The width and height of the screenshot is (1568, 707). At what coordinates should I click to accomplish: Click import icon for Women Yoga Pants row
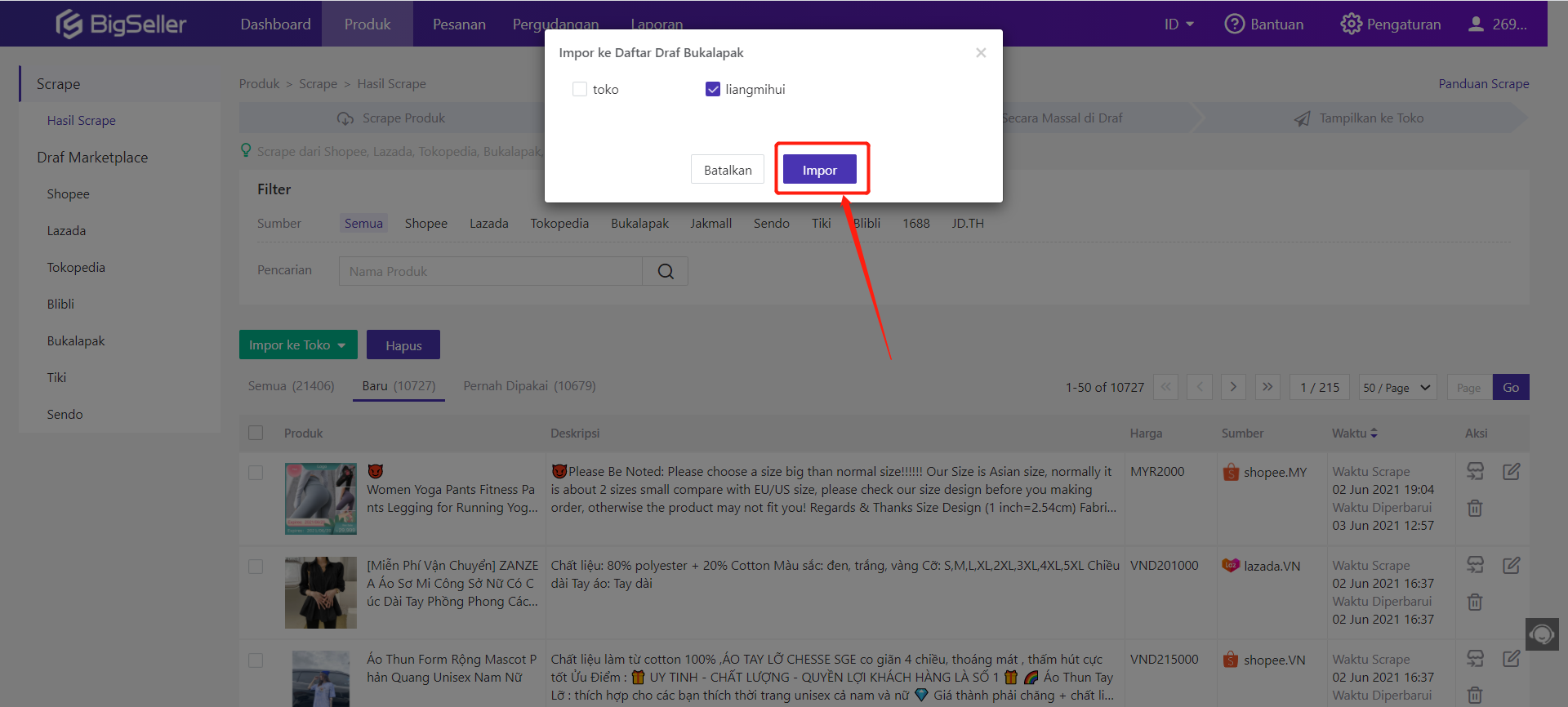click(1475, 471)
